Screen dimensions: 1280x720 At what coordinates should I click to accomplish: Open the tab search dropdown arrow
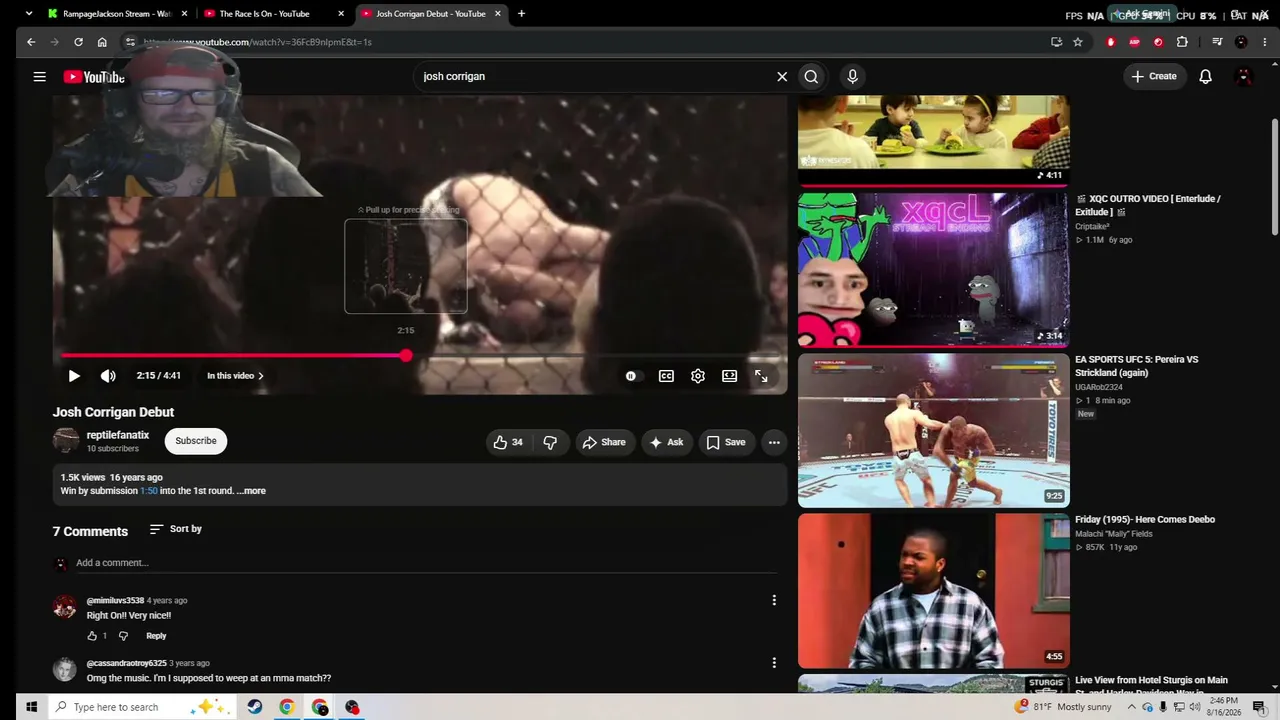coord(29,14)
